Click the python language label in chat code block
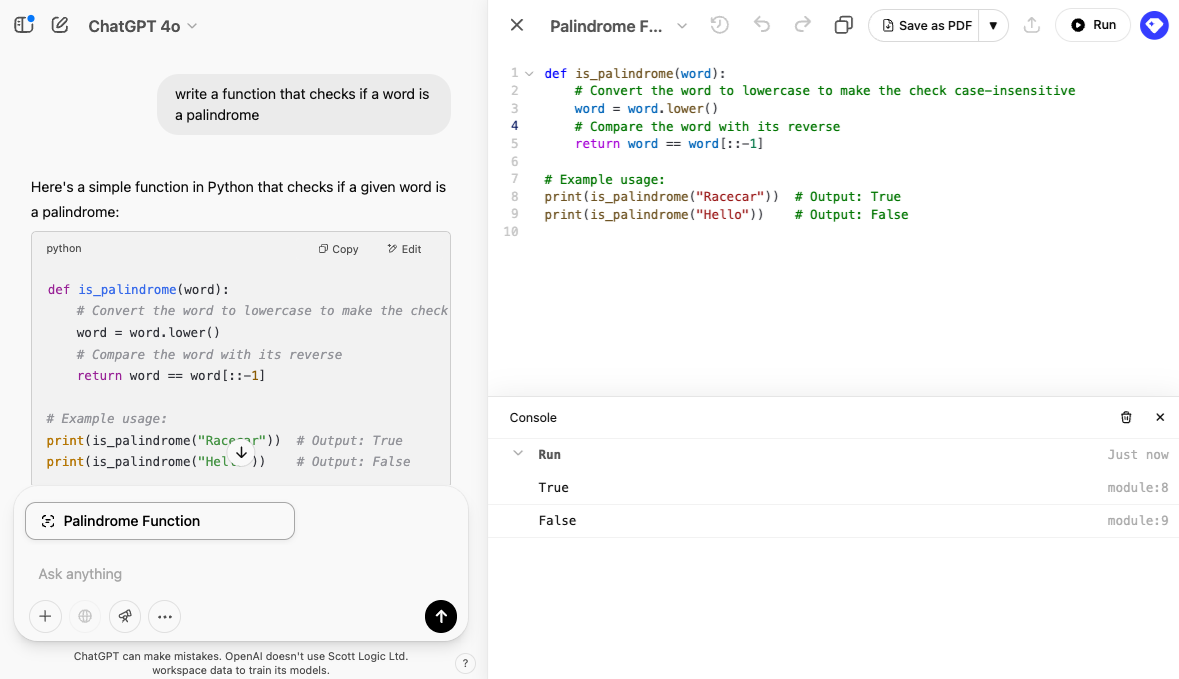Screen dimensions: 1179x679 point(64,248)
